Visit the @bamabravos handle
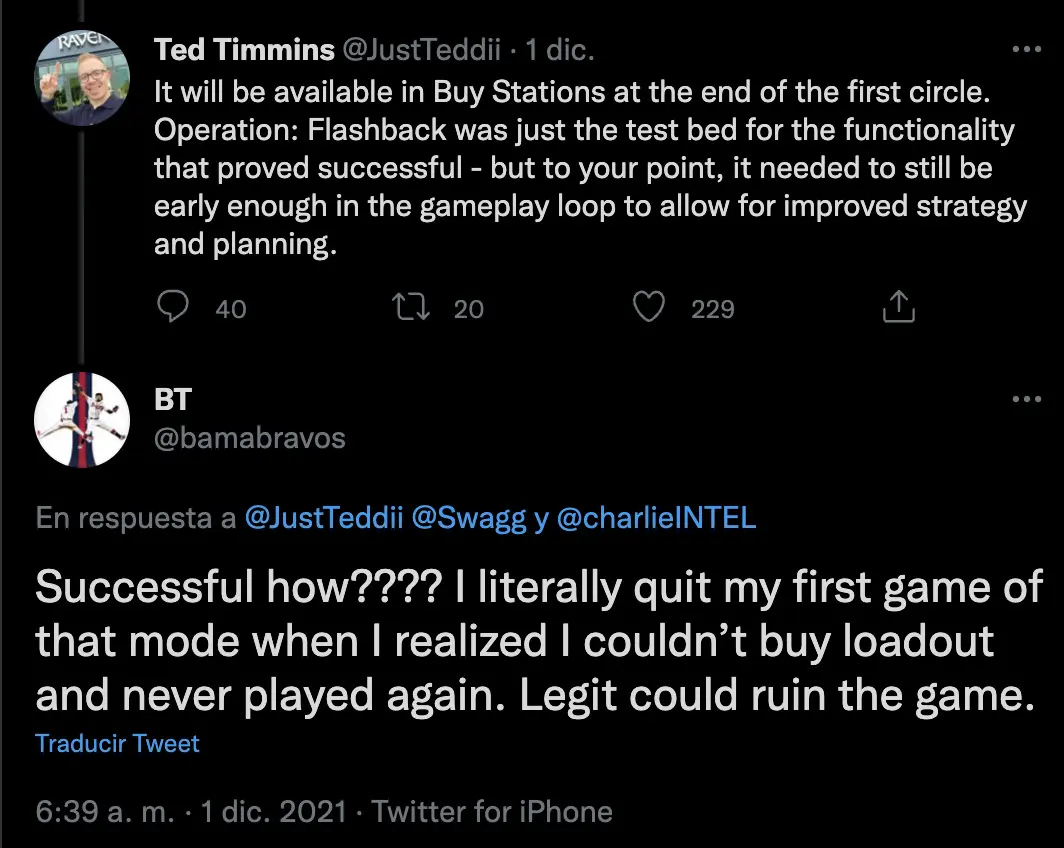This screenshot has height=848, width=1064. pos(250,438)
